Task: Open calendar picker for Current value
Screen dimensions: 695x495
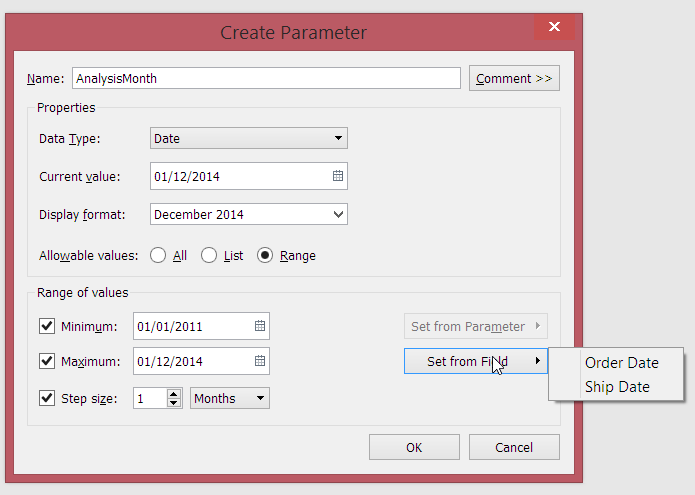Action: point(338,176)
